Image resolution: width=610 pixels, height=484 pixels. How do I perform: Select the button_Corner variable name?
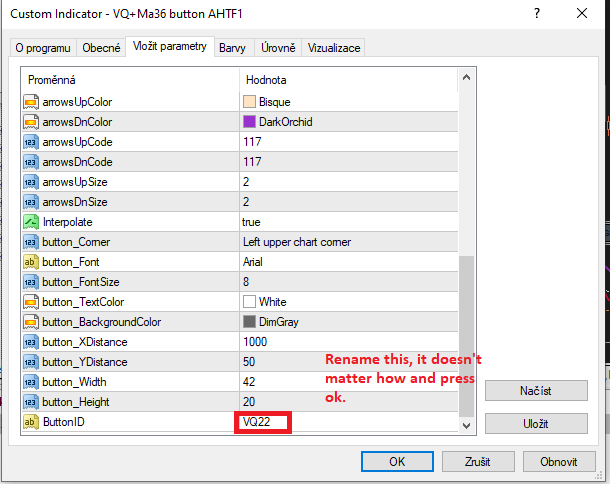click(76, 242)
